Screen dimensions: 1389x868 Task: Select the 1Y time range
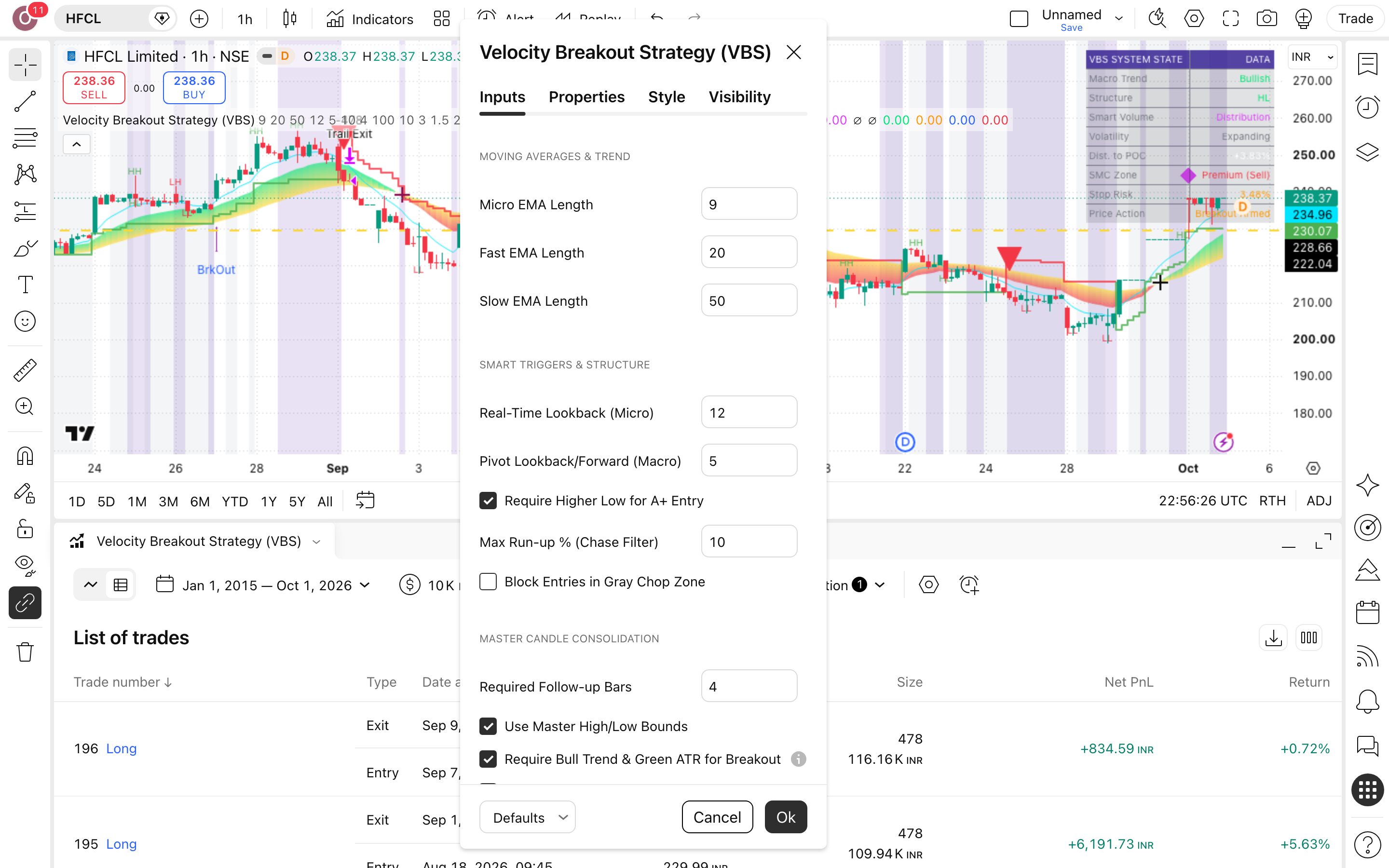(269, 501)
